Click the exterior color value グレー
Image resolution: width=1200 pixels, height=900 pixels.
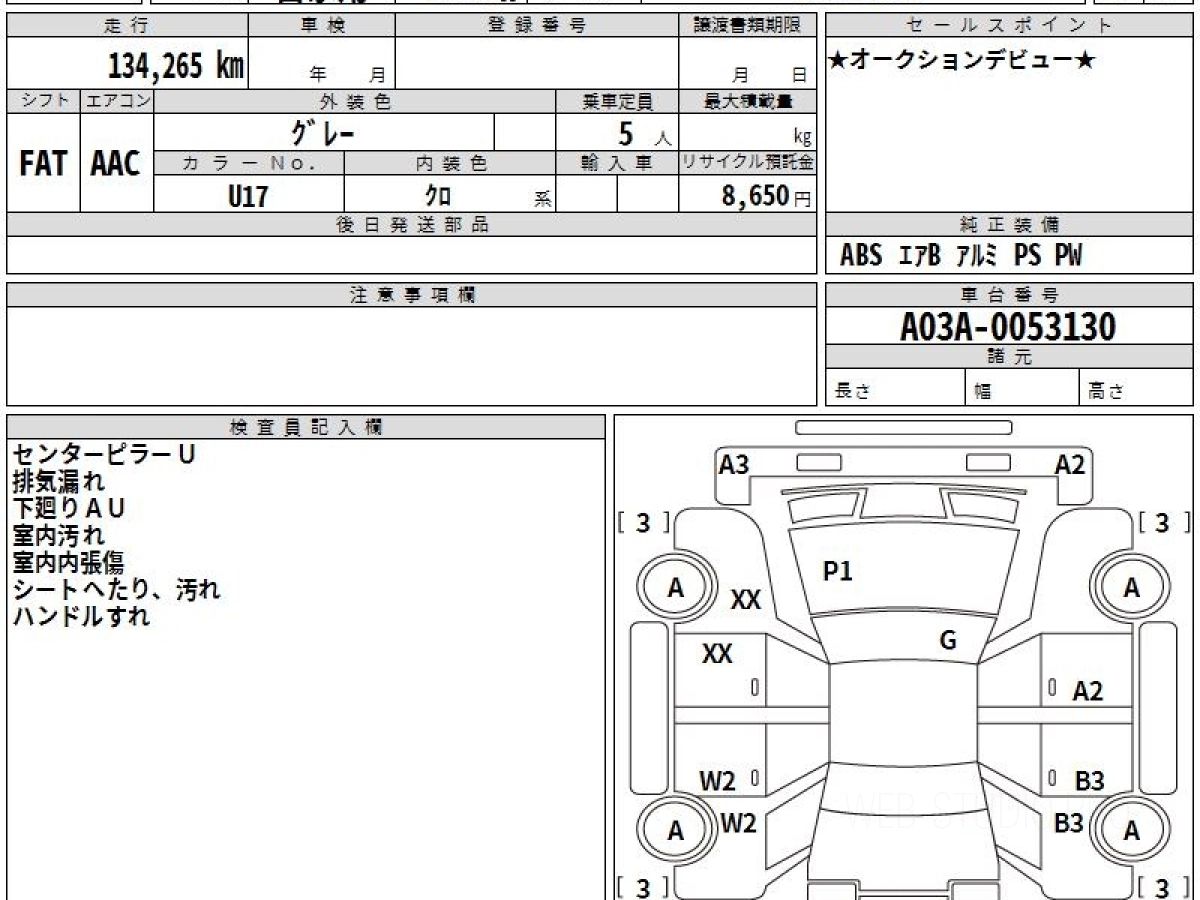point(324,132)
